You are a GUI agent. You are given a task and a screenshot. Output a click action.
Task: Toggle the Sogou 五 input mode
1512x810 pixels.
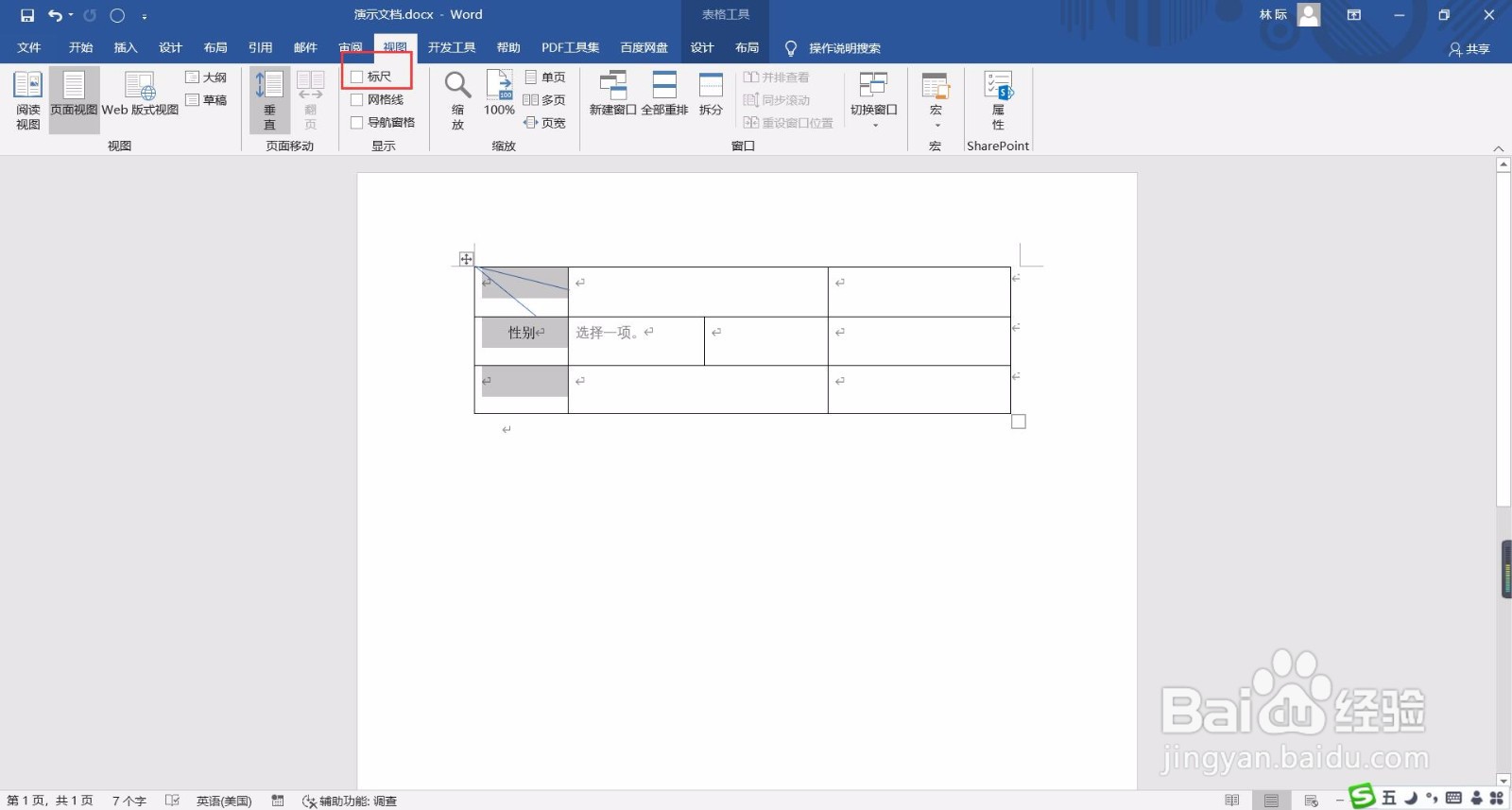[x=1388, y=798]
